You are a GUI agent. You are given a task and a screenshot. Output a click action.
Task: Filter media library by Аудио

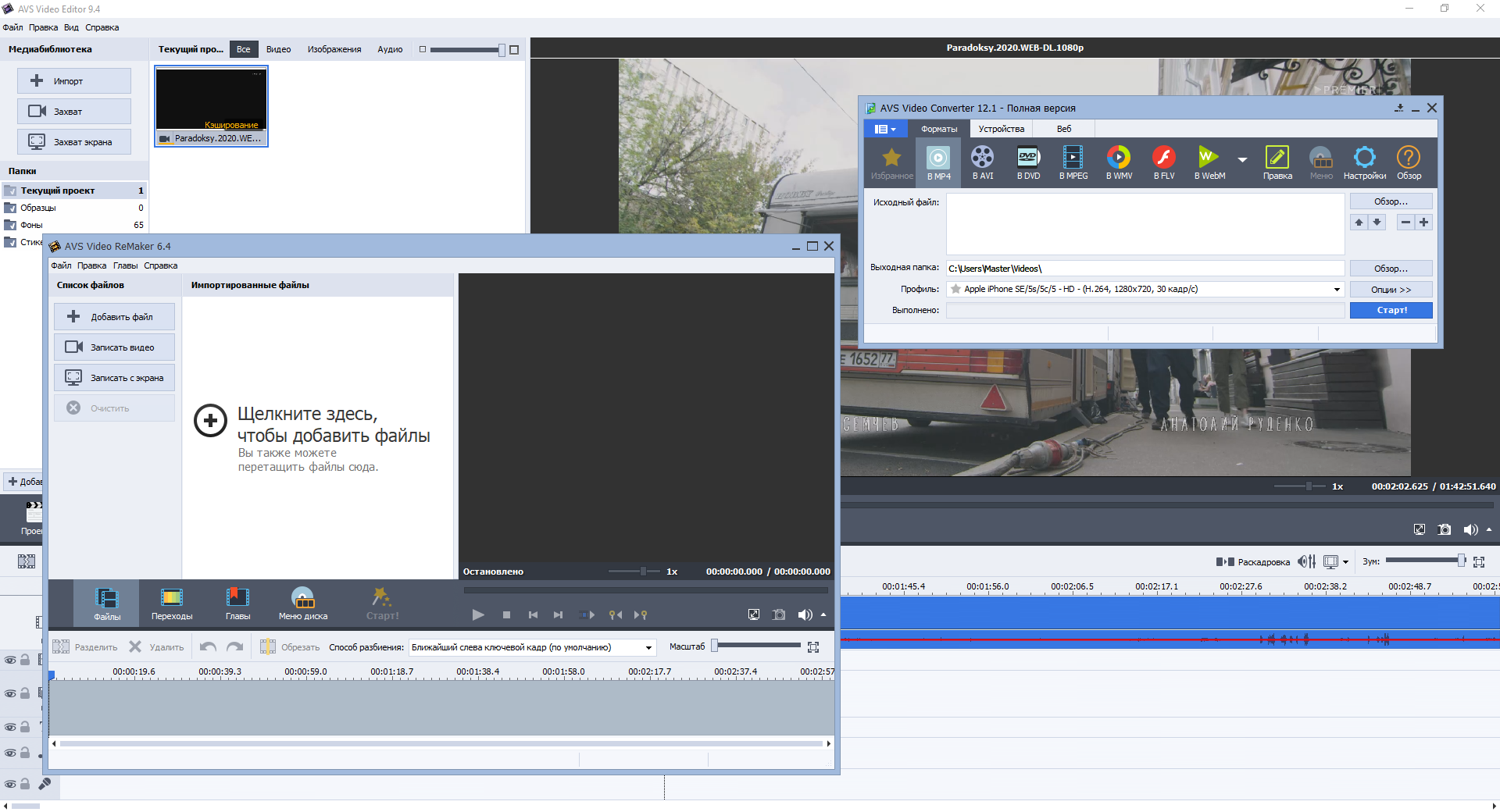pos(390,49)
